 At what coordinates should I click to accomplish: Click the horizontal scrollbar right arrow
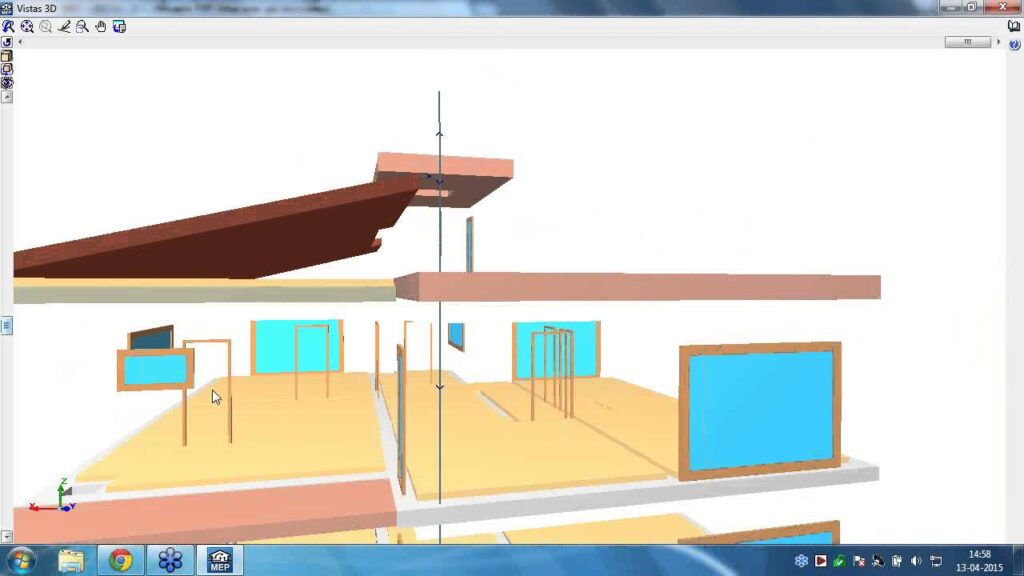click(x=998, y=42)
